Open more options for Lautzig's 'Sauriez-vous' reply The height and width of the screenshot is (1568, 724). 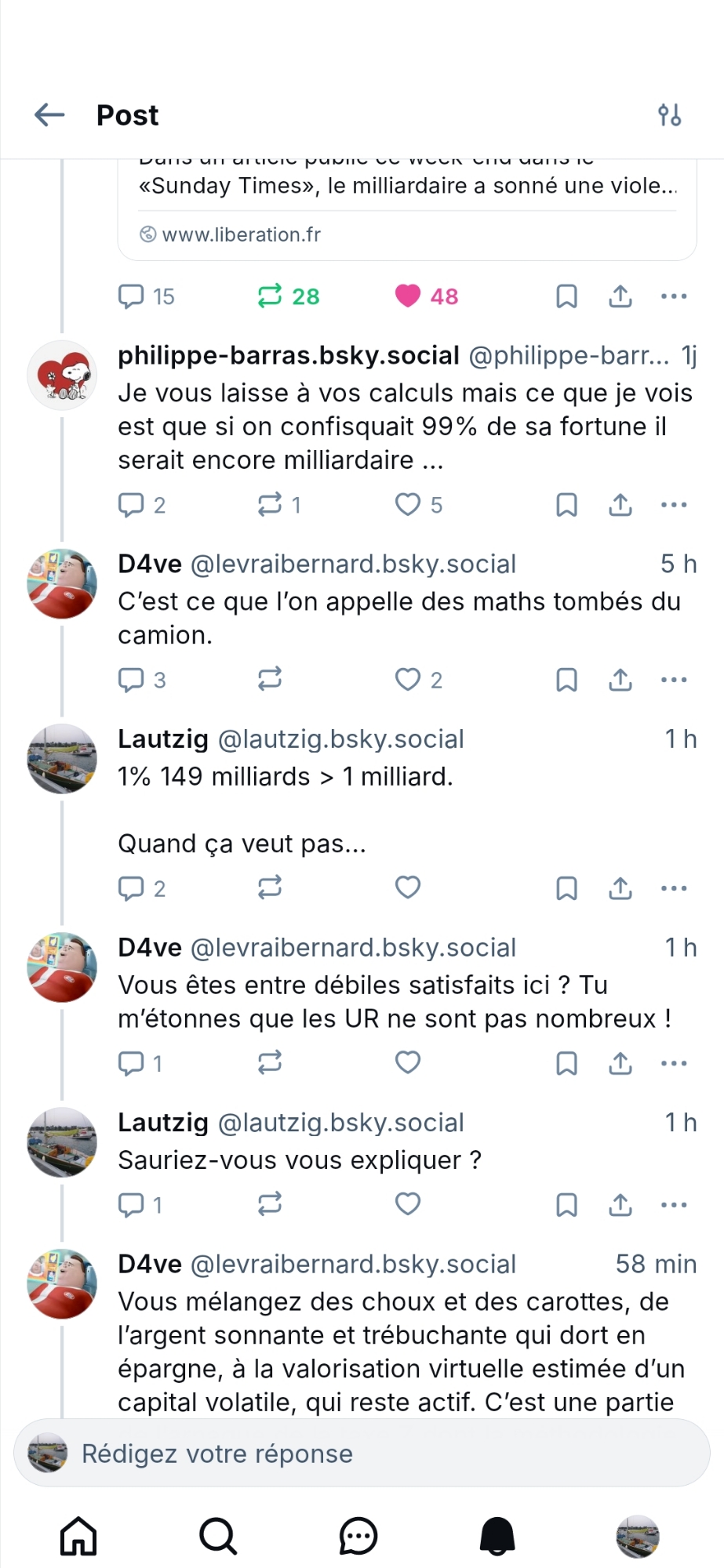(x=674, y=1204)
